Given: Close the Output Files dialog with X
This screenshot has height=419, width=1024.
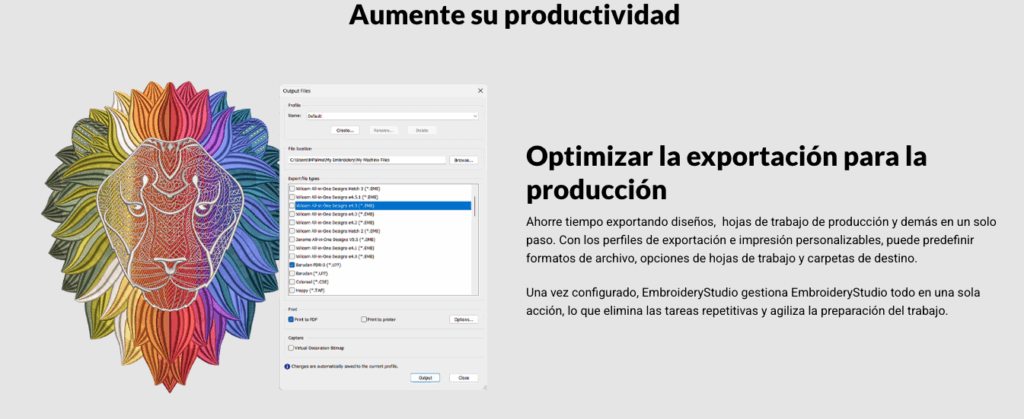Looking at the screenshot, I should coord(480,91).
